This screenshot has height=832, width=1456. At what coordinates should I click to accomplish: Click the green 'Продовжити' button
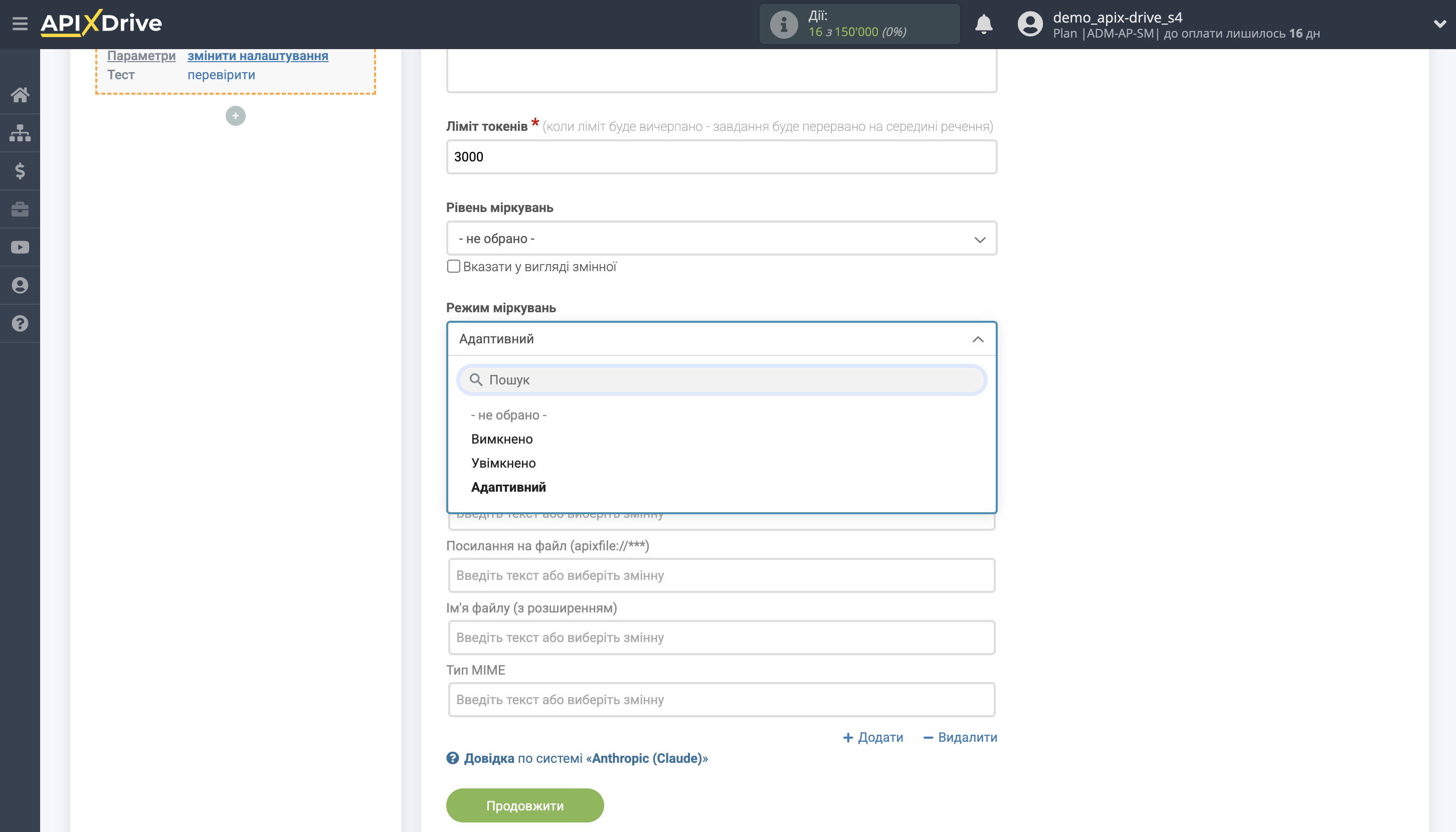point(525,805)
